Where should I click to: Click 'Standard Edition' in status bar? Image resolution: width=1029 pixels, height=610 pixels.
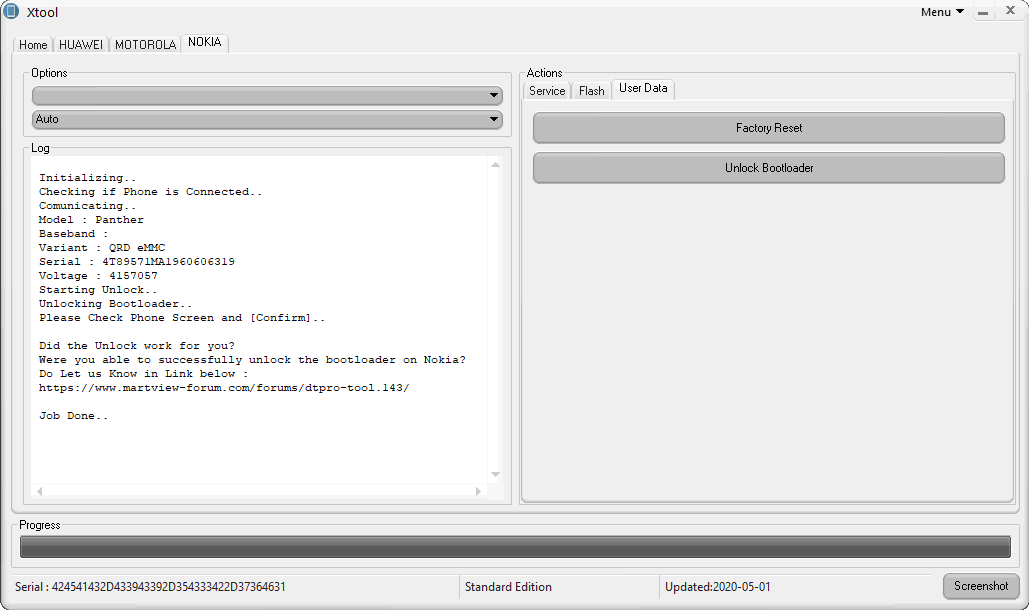pyautogui.click(x=508, y=587)
